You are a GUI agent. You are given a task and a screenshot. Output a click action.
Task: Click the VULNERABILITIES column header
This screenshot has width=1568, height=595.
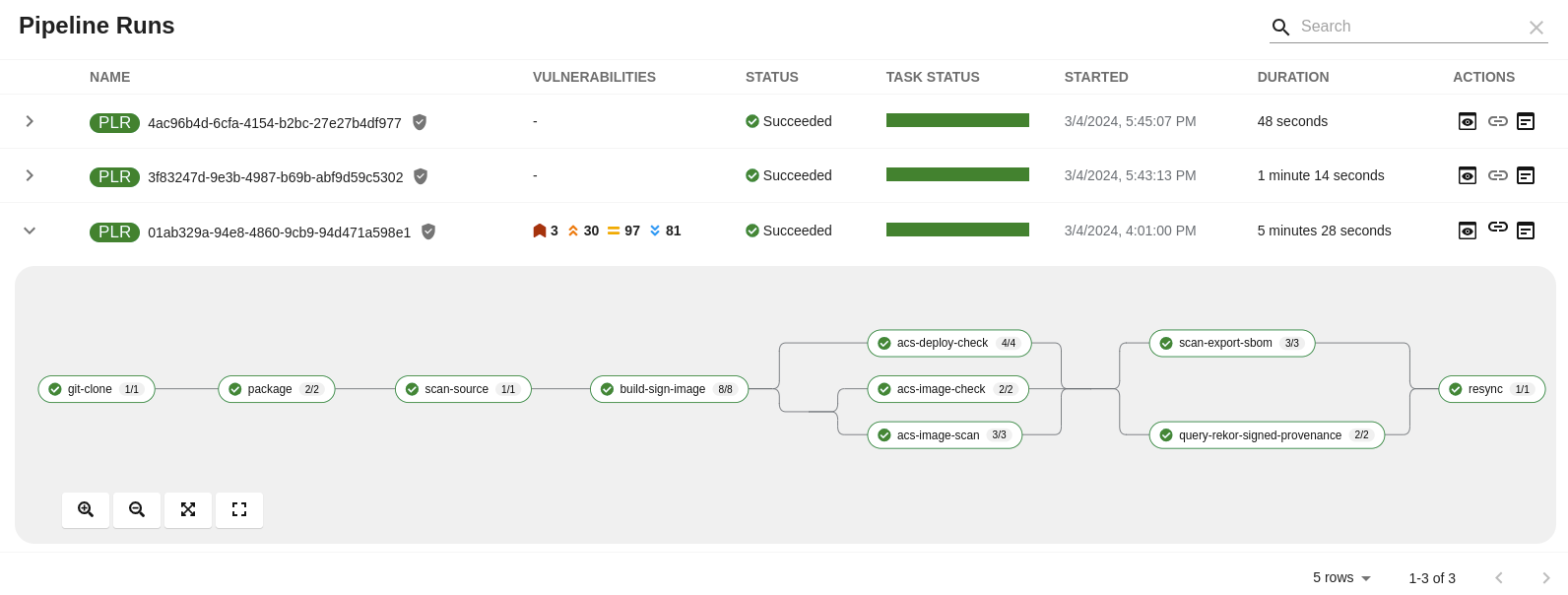point(594,77)
